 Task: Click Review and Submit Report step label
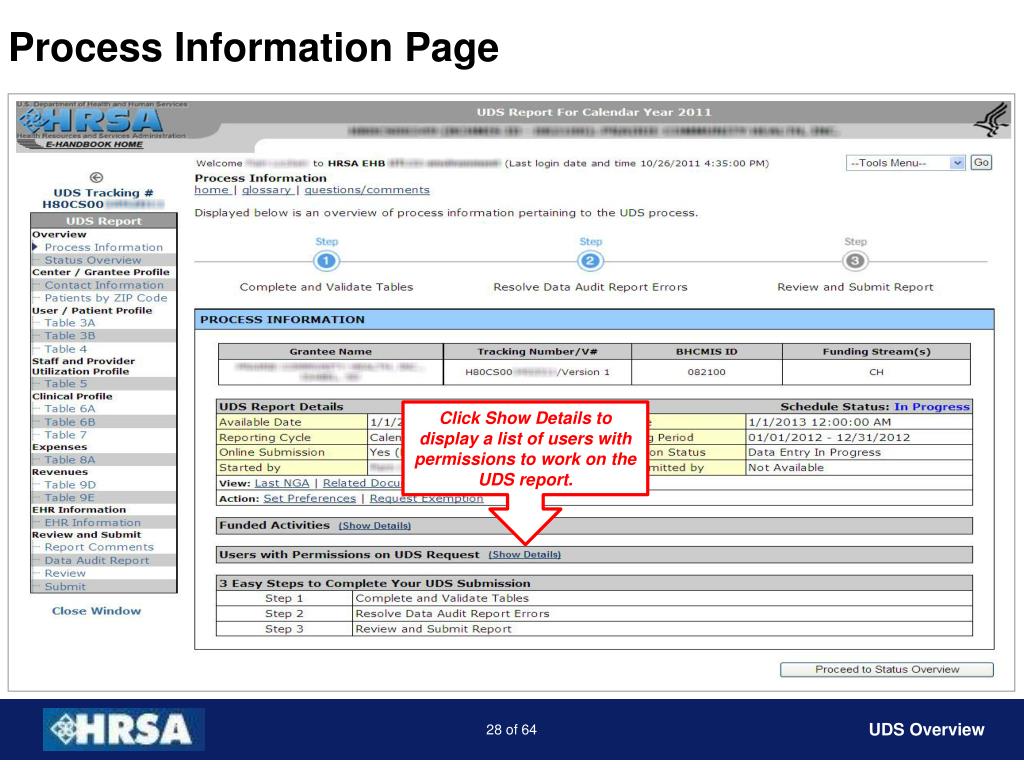856,287
